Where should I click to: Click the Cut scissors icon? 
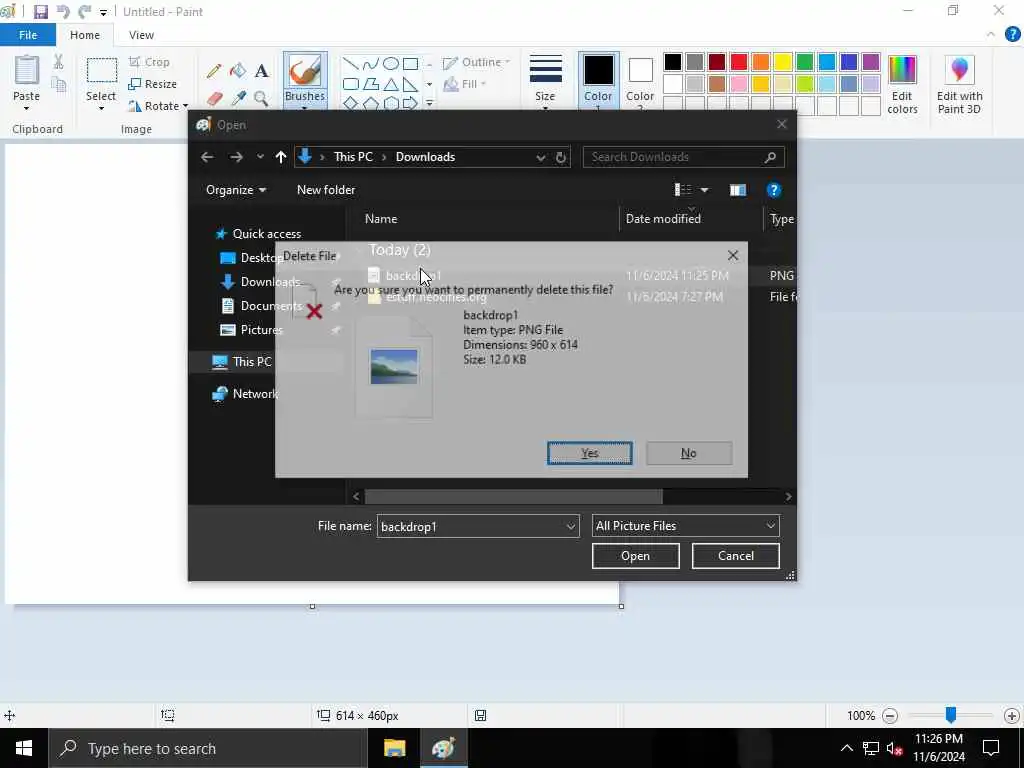coord(59,61)
